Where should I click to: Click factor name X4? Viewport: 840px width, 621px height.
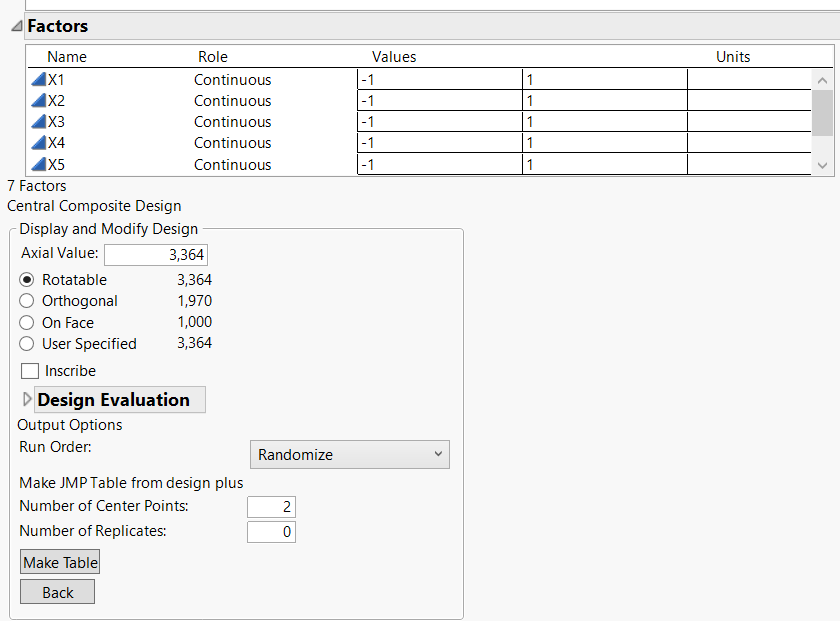(x=56, y=143)
